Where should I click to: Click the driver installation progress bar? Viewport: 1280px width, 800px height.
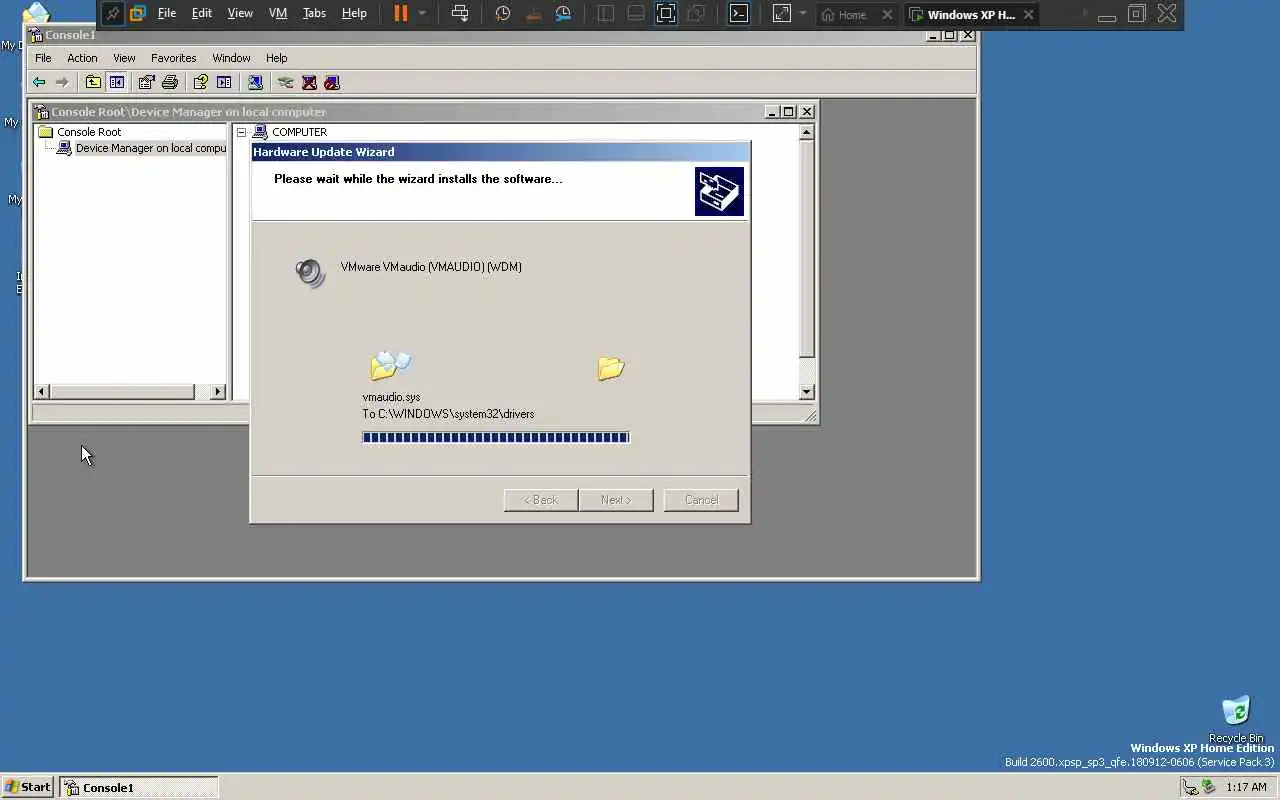click(x=496, y=437)
